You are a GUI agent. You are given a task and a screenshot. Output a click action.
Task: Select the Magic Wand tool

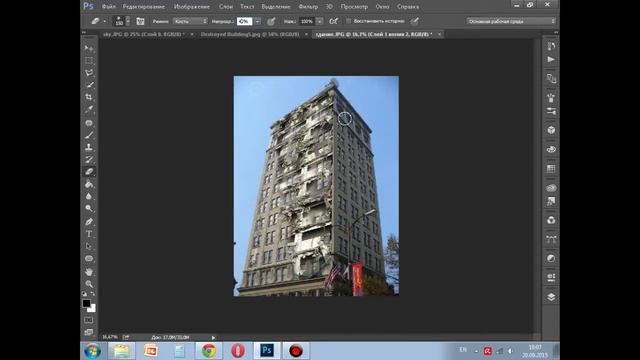pyautogui.click(x=89, y=85)
